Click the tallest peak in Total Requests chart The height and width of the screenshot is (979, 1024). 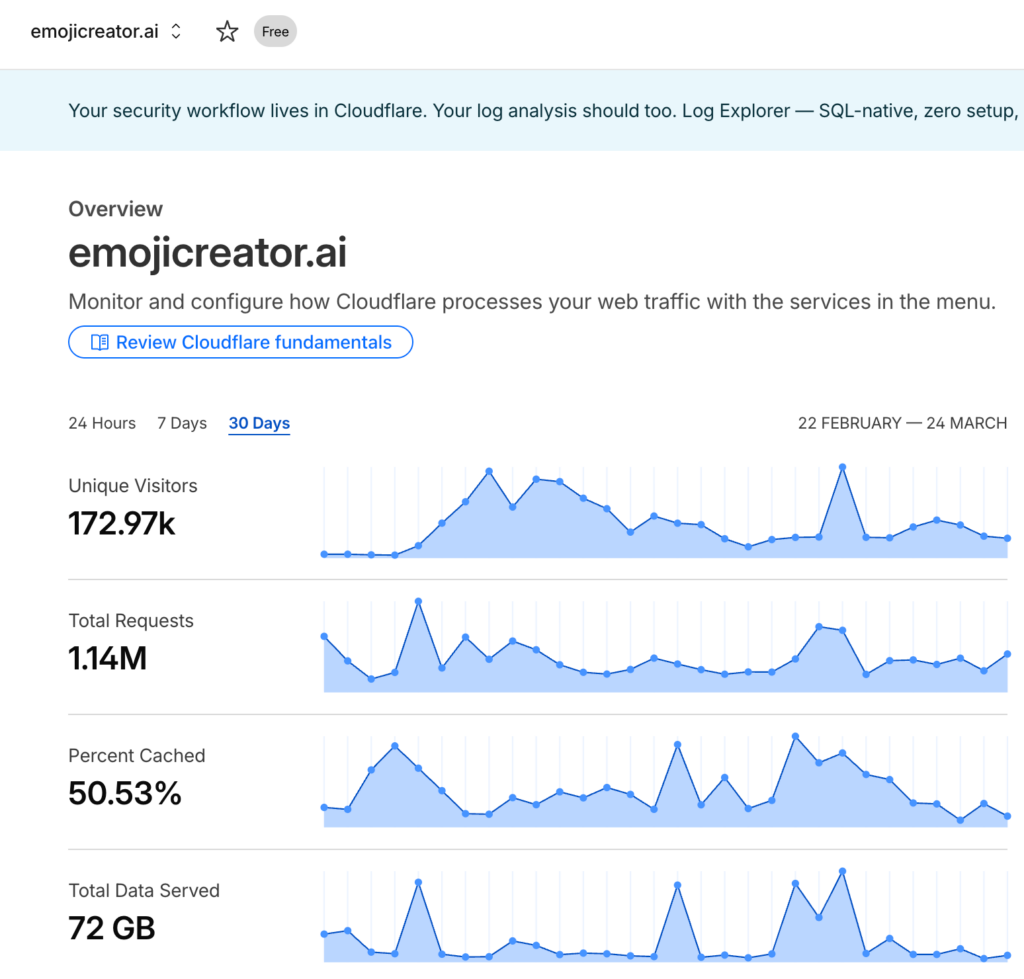[x=418, y=601]
